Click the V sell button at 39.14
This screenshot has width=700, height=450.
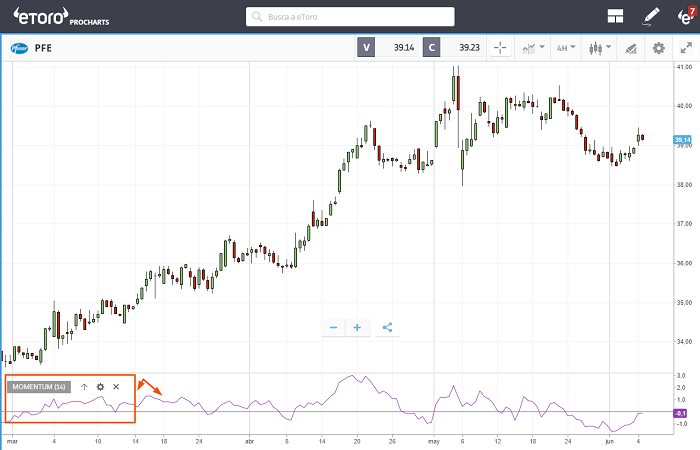point(366,47)
